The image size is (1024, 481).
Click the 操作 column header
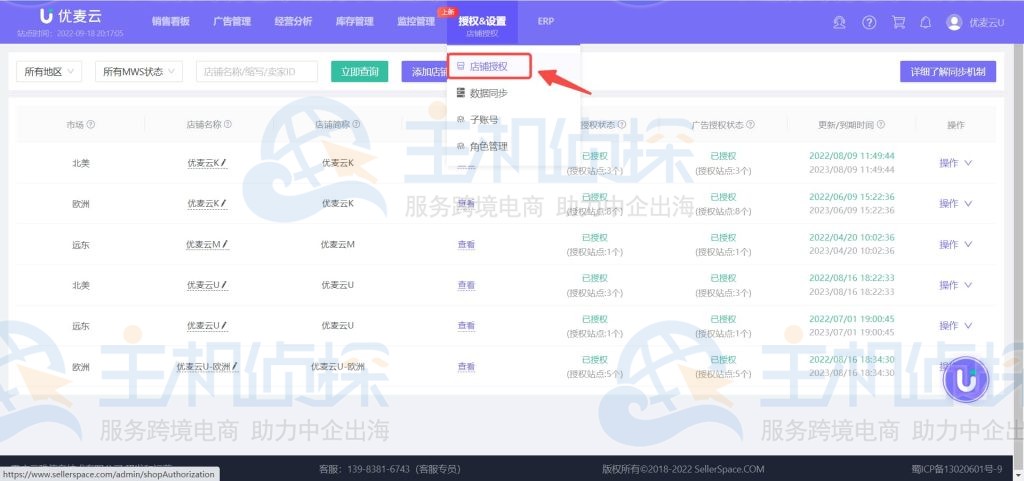click(955, 124)
